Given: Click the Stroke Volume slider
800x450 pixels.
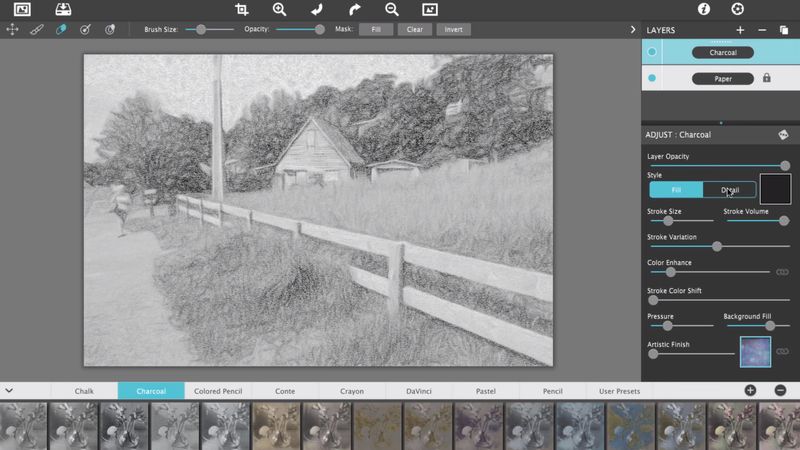Looking at the screenshot, I should tap(757, 221).
